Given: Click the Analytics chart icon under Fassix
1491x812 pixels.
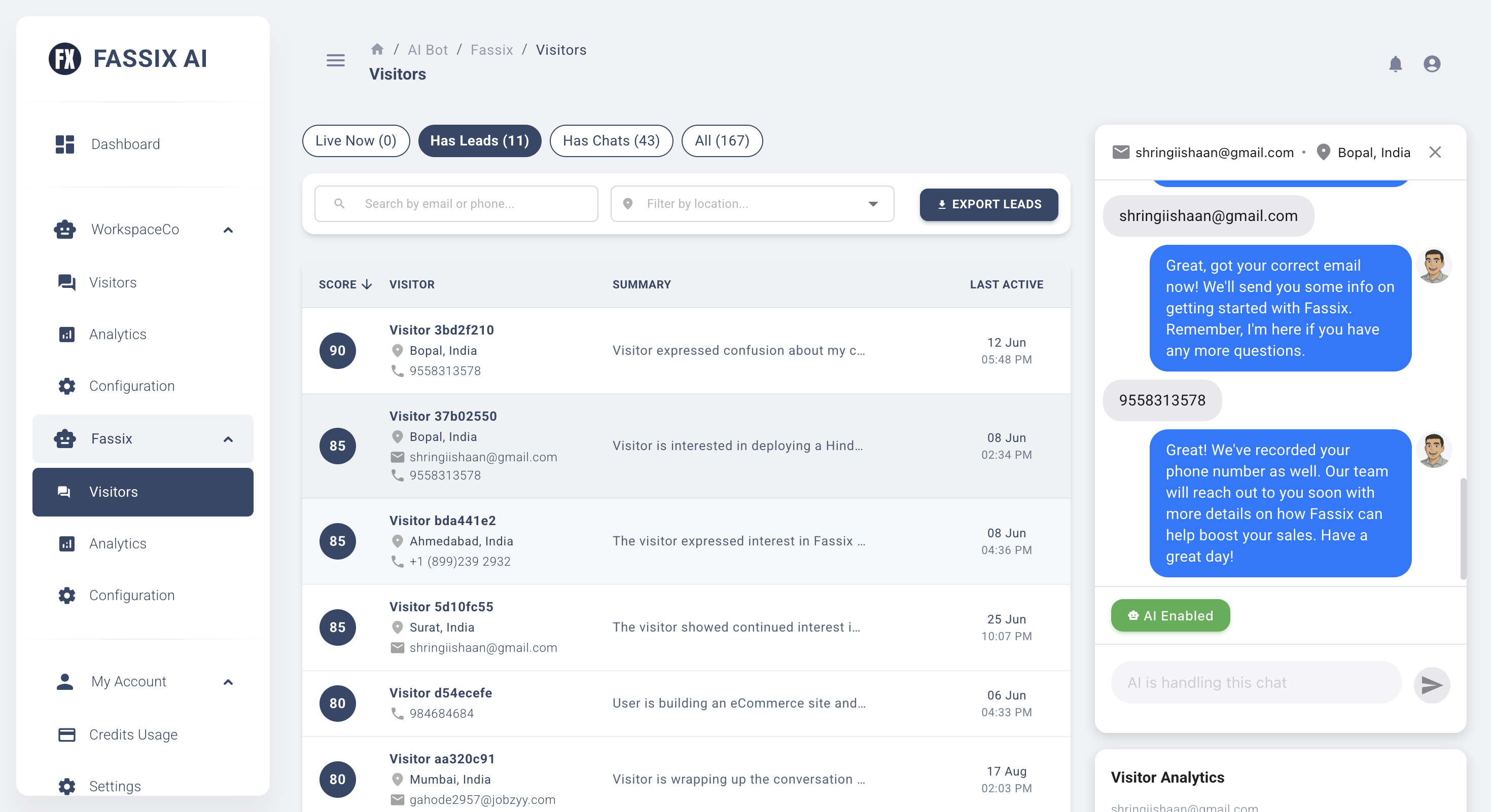Looking at the screenshot, I should 65,544.
